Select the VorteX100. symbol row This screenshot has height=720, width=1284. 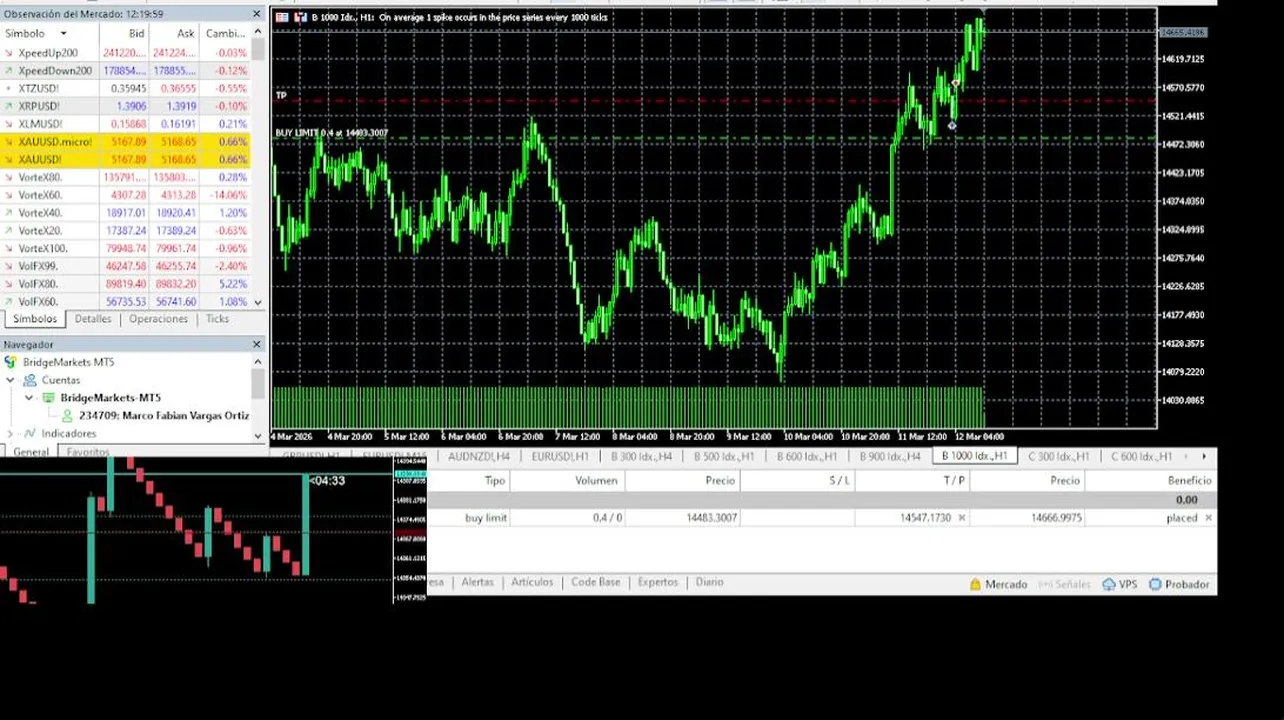coord(125,249)
